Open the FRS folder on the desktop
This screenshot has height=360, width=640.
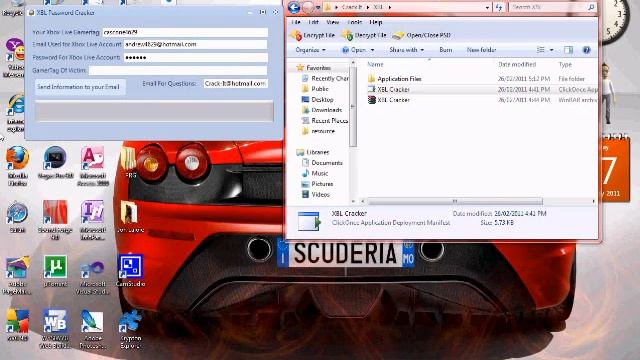click(x=129, y=162)
